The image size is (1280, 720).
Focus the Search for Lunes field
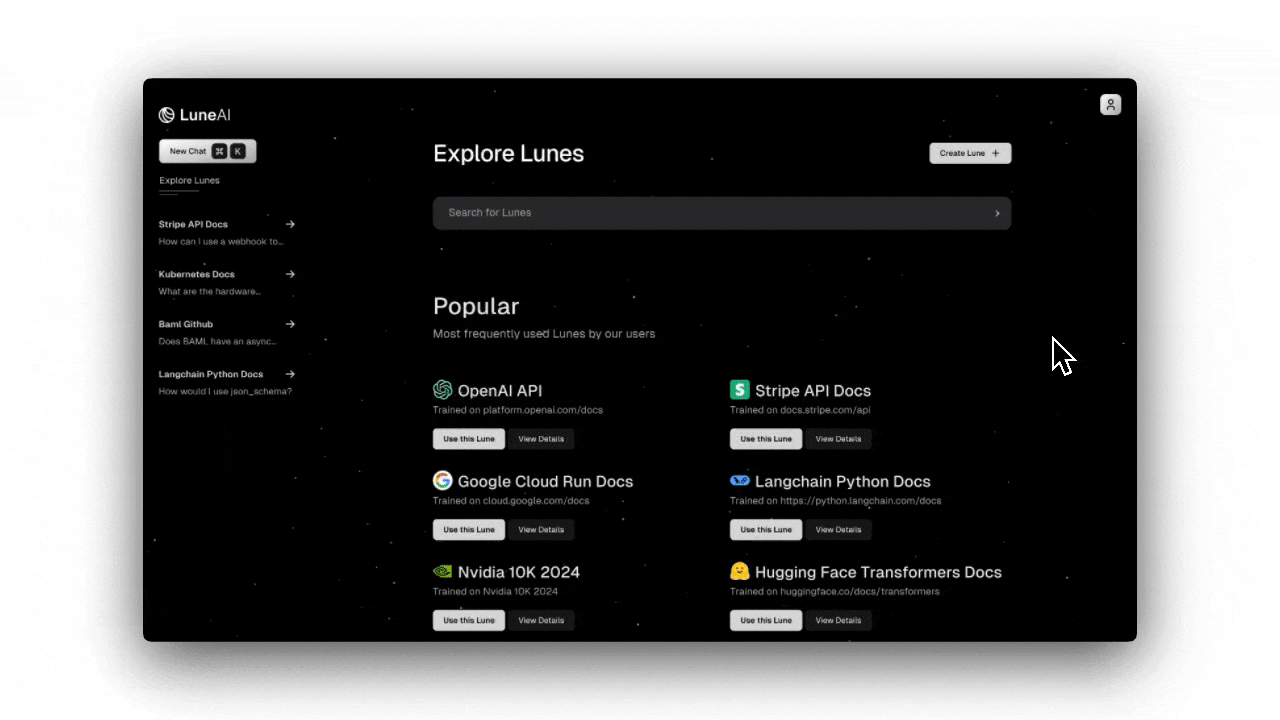[722, 213]
